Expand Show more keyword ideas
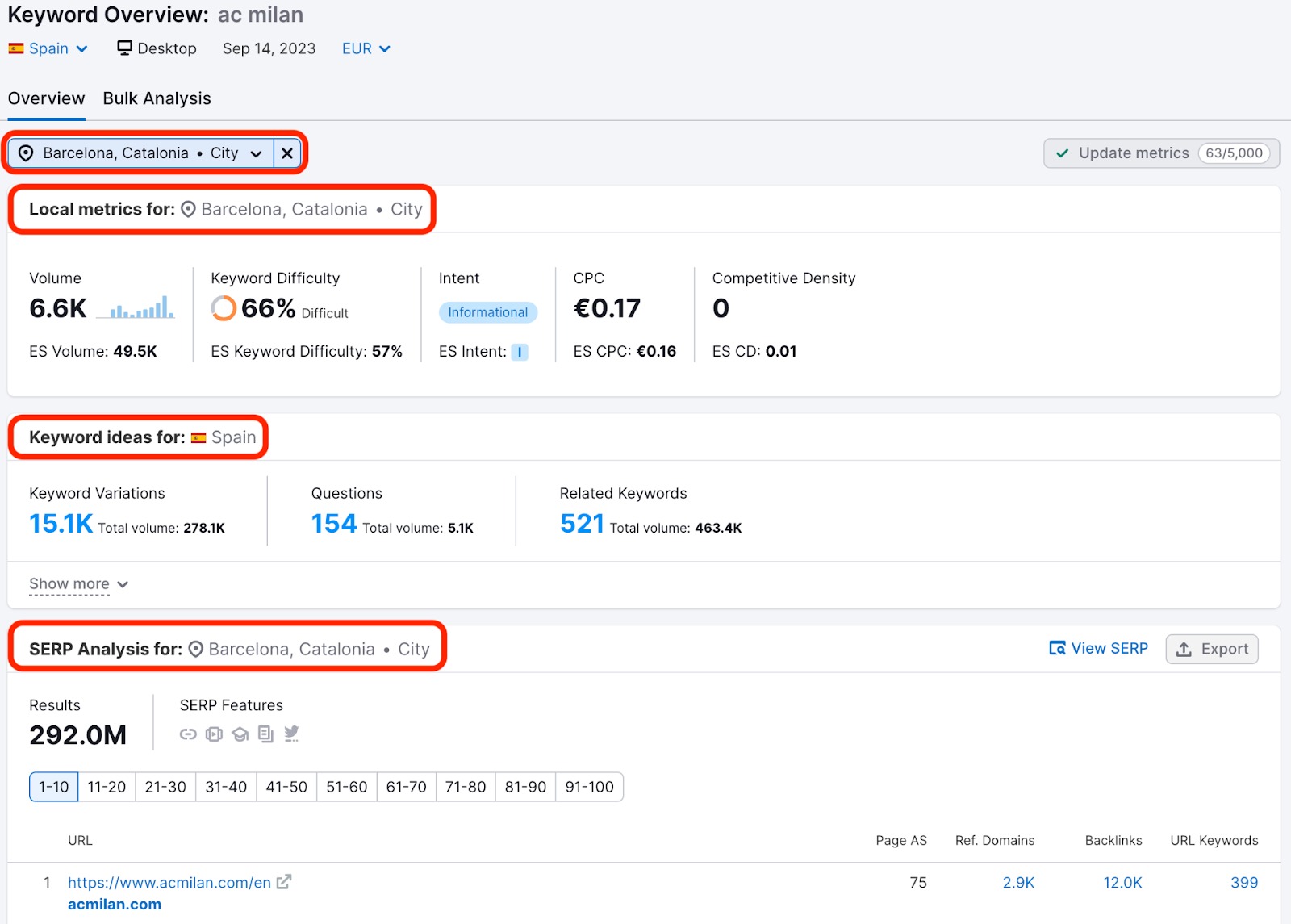The height and width of the screenshot is (924, 1291). [78, 583]
